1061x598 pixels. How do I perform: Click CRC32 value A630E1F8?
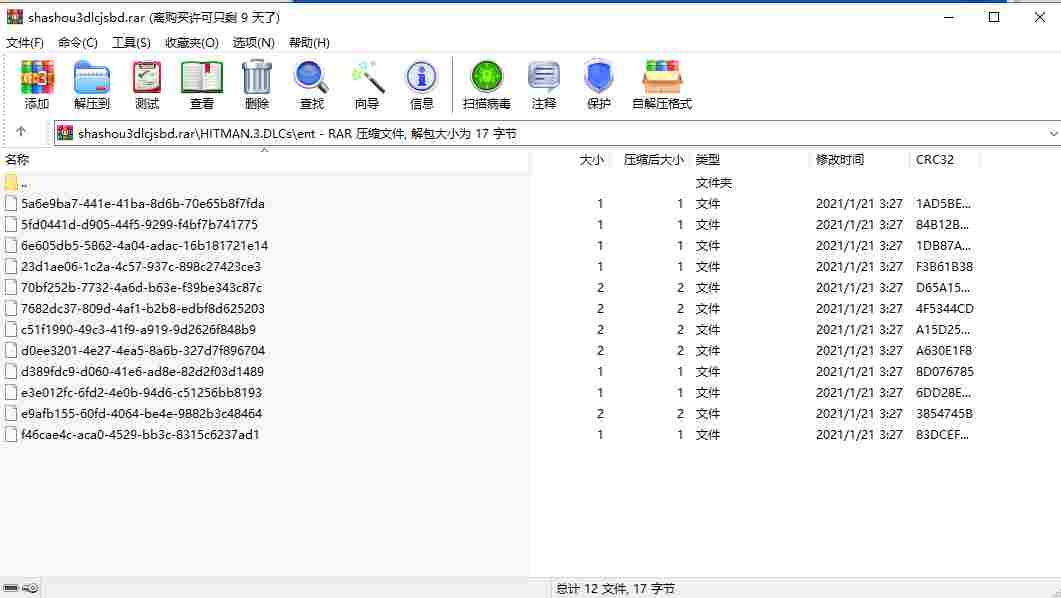click(x=943, y=350)
